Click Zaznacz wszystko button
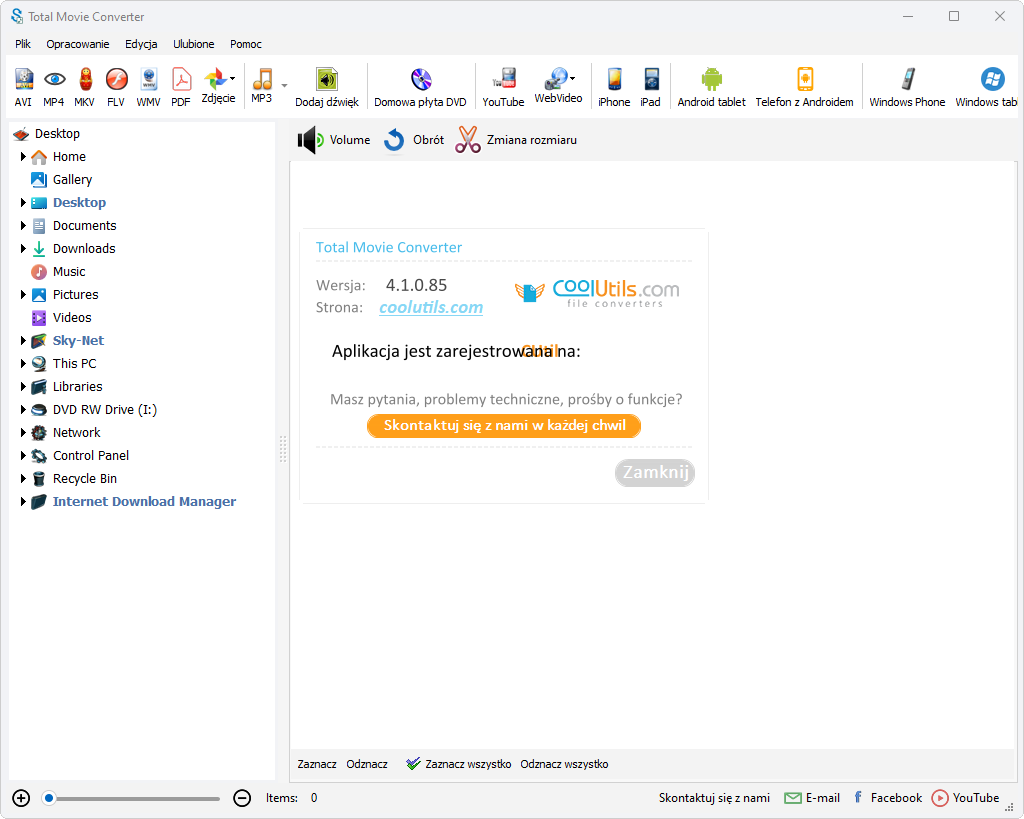The image size is (1024, 819). coord(459,764)
